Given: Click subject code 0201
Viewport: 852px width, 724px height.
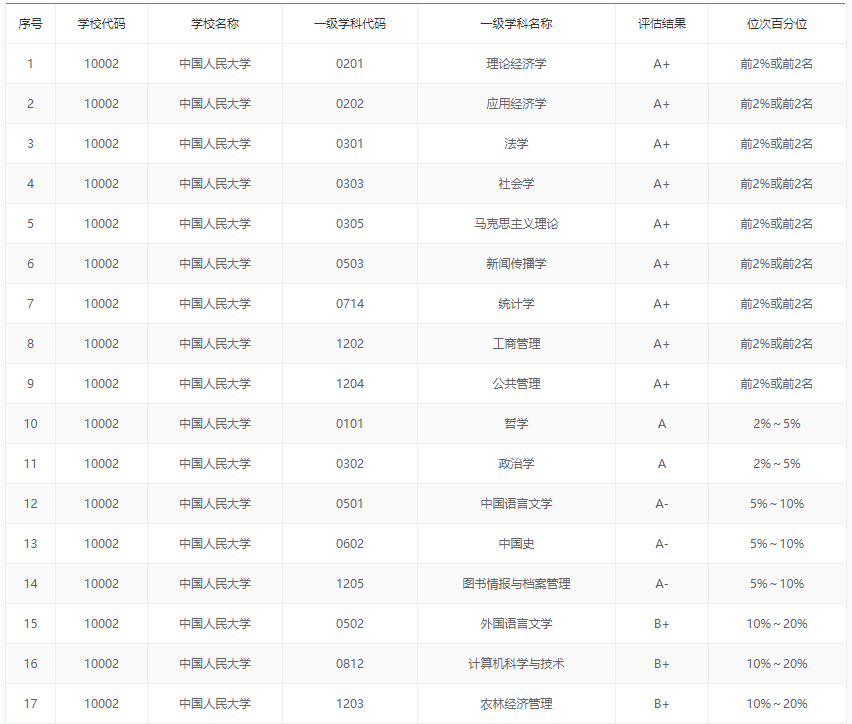Looking at the screenshot, I should [350, 64].
